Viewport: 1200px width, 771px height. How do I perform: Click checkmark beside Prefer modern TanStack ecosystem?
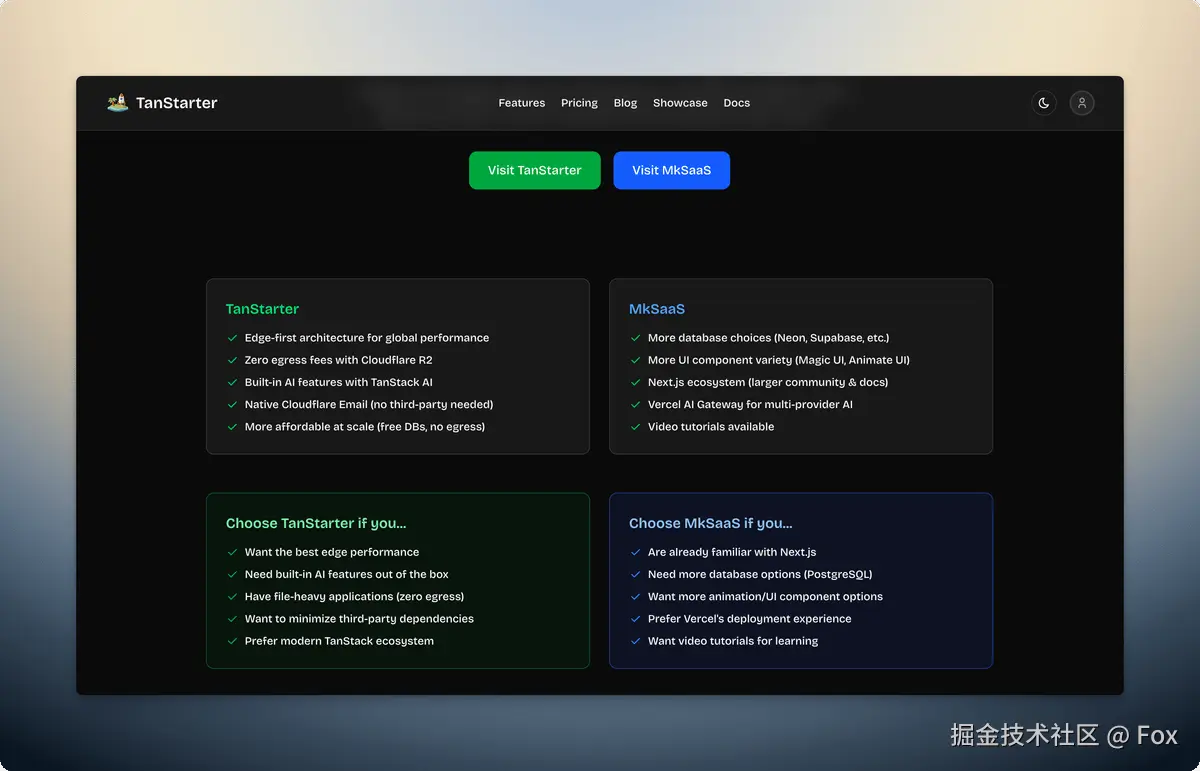pyautogui.click(x=232, y=641)
